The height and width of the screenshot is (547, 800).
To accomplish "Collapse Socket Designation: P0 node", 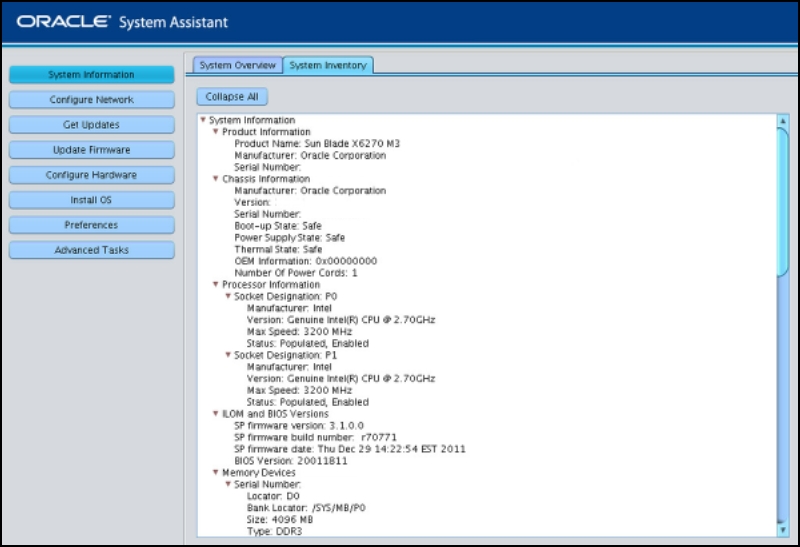I will click(228, 296).
